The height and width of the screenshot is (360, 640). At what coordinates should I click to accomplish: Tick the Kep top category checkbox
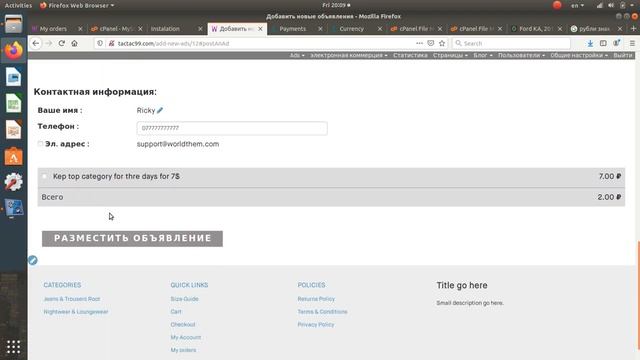tap(44, 176)
